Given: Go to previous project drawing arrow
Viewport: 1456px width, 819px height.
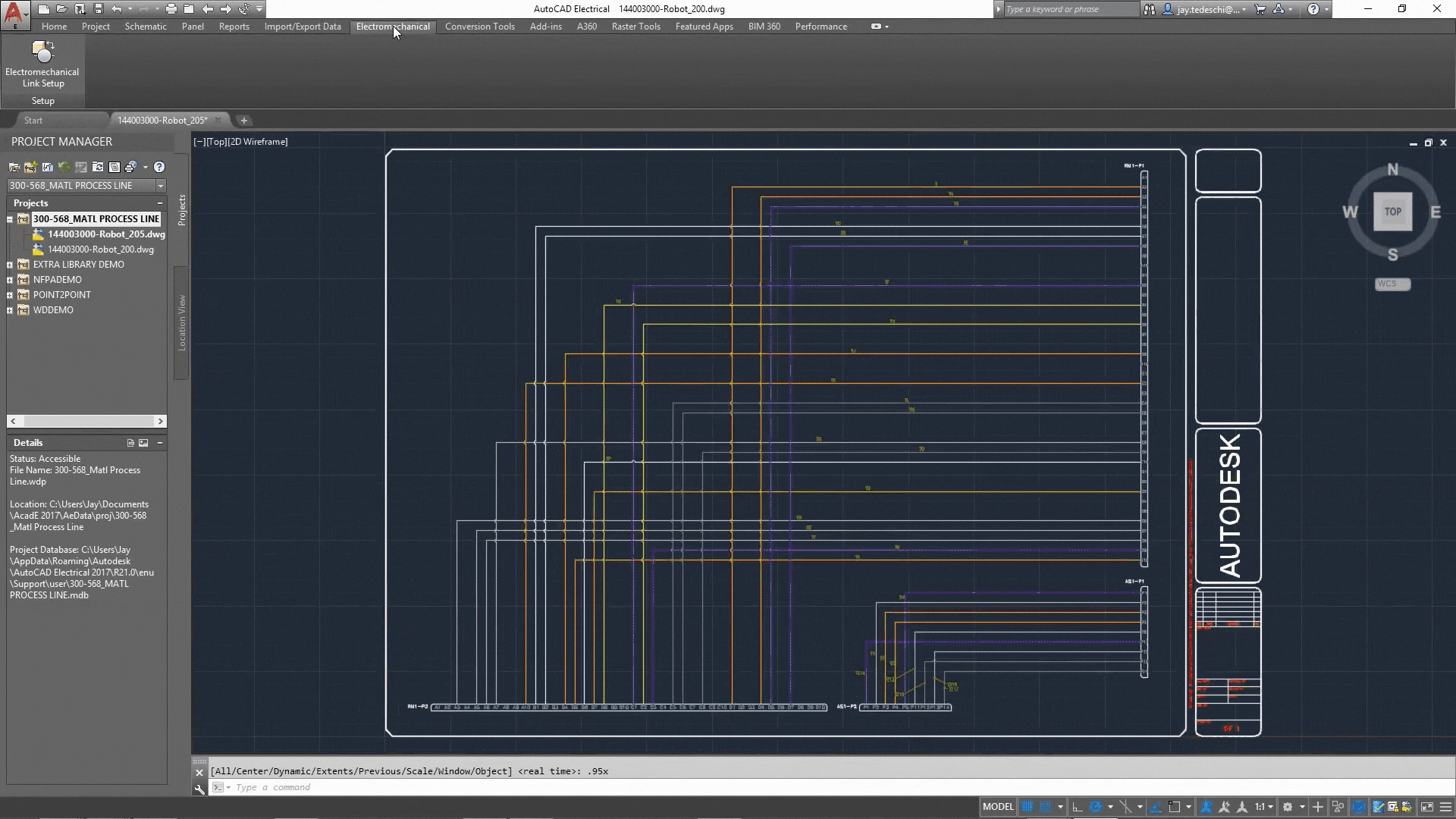Looking at the screenshot, I should pyautogui.click(x=207, y=9).
